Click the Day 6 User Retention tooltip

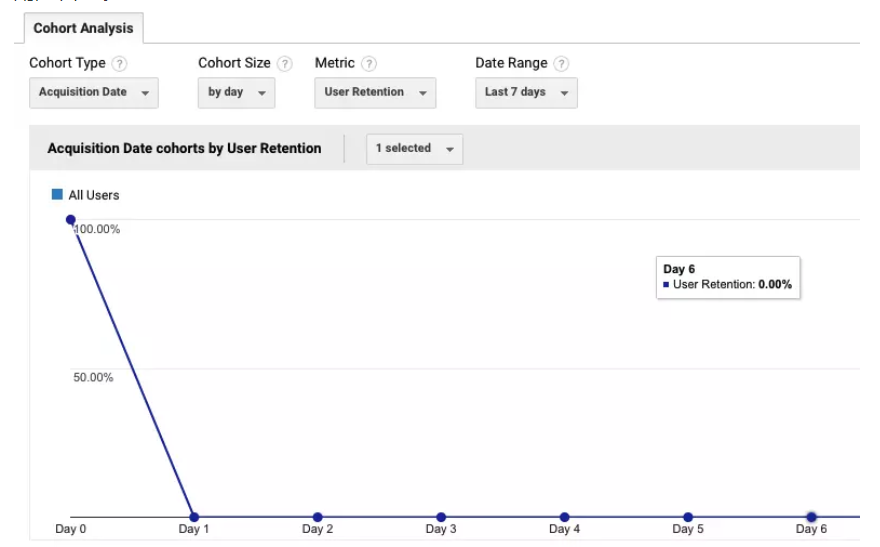[727, 277]
